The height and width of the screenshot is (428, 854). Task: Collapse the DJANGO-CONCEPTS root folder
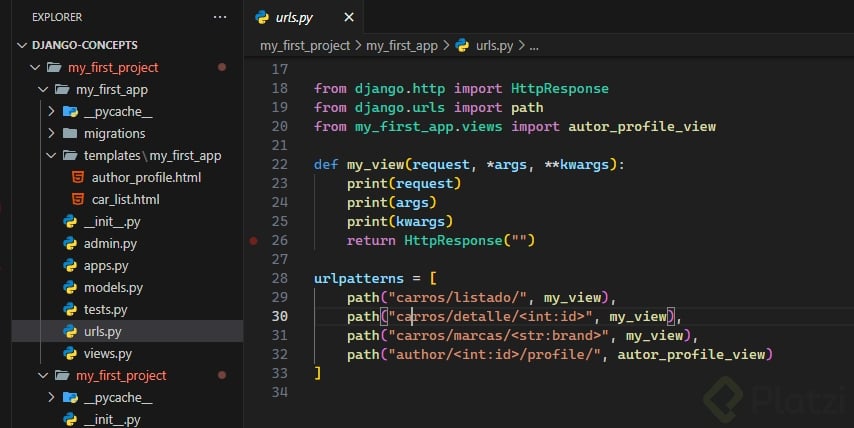click(22, 45)
